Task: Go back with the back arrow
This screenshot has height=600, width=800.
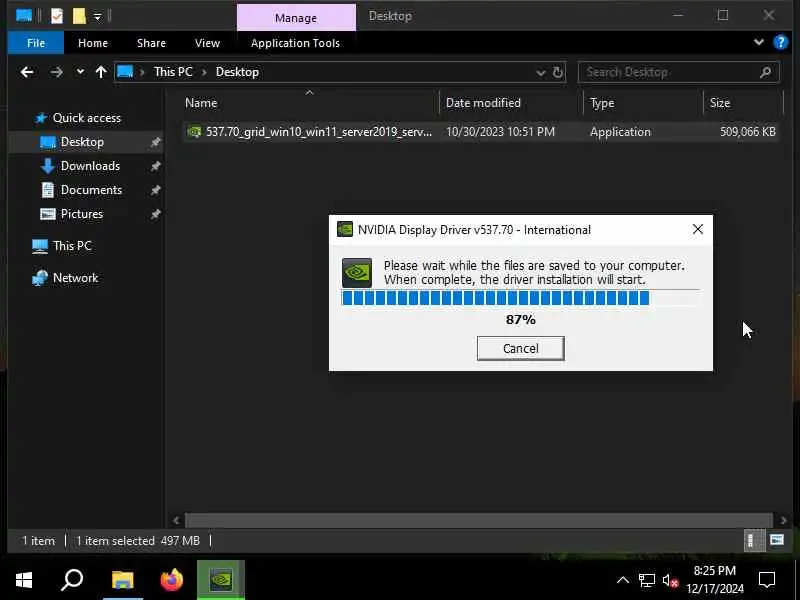Action: coord(27,72)
